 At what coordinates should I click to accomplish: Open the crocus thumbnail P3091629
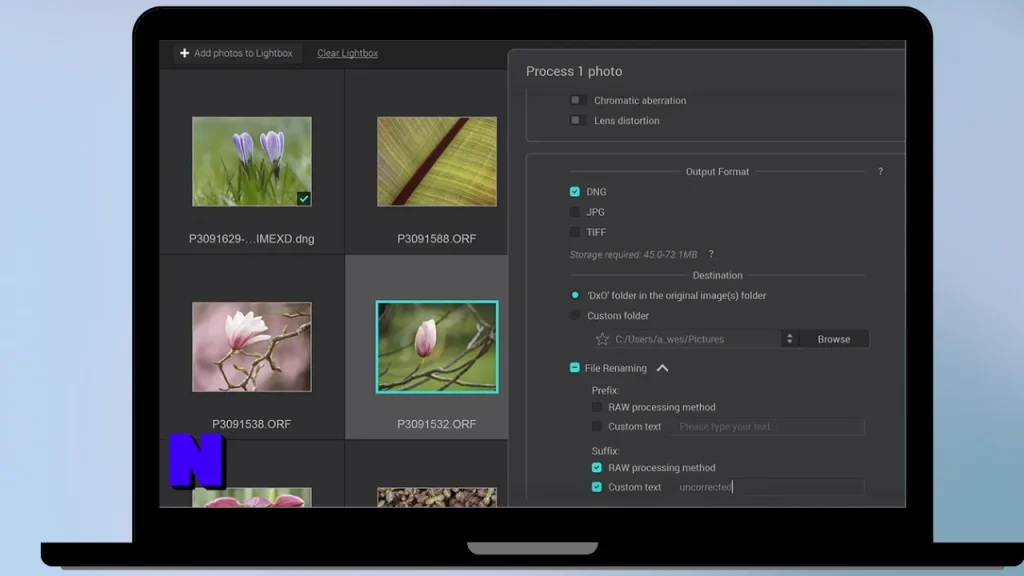point(251,161)
